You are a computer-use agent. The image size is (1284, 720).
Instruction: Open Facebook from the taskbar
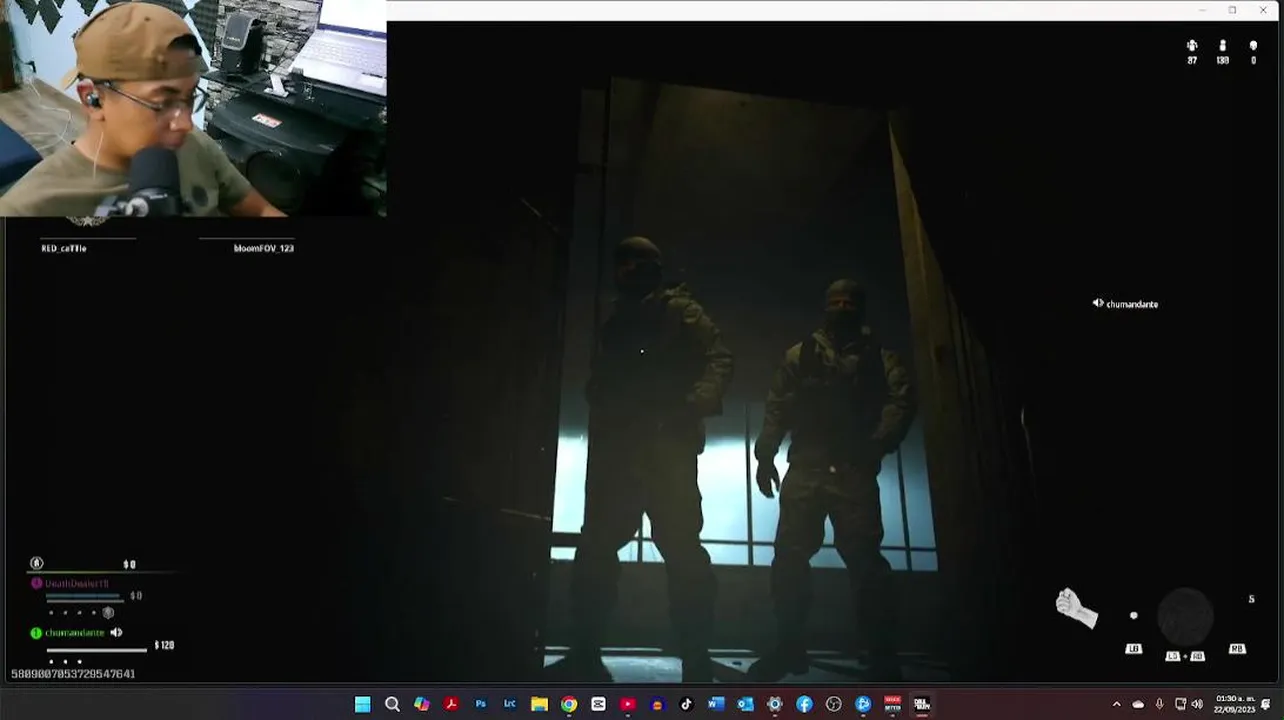point(804,704)
